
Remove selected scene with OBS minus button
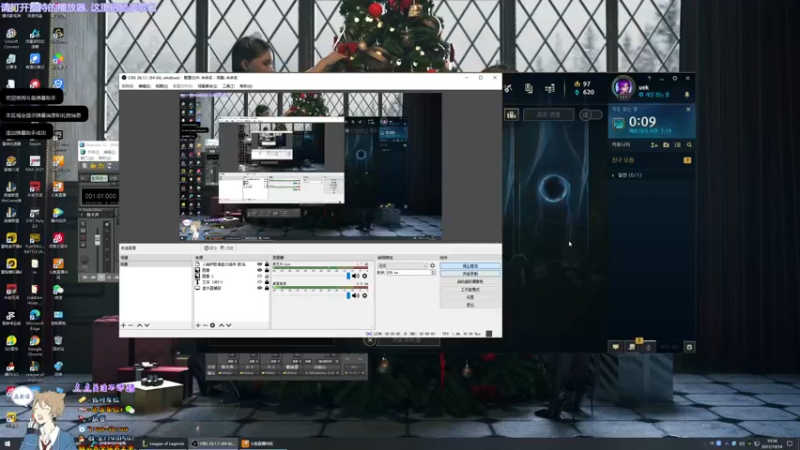click(131, 325)
